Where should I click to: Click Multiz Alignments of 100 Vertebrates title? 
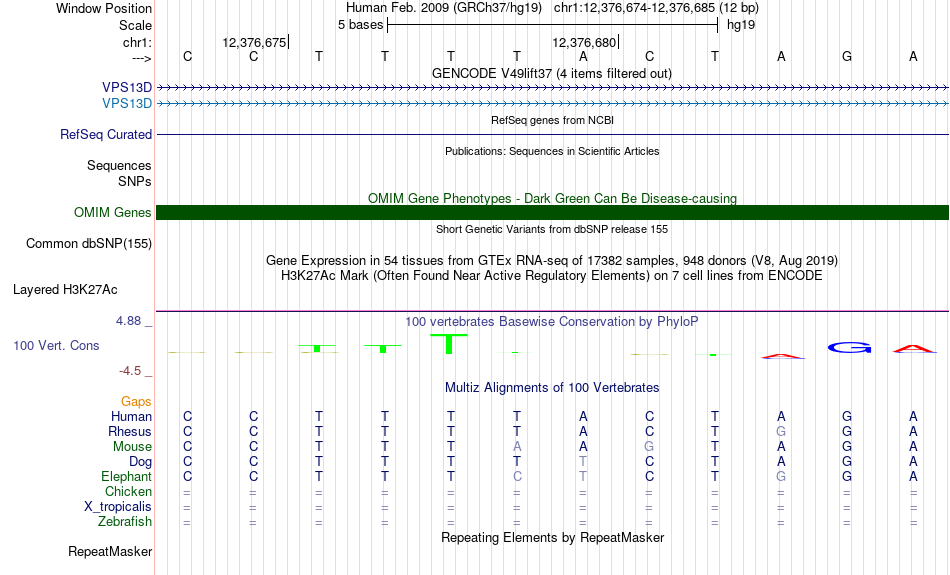point(552,387)
